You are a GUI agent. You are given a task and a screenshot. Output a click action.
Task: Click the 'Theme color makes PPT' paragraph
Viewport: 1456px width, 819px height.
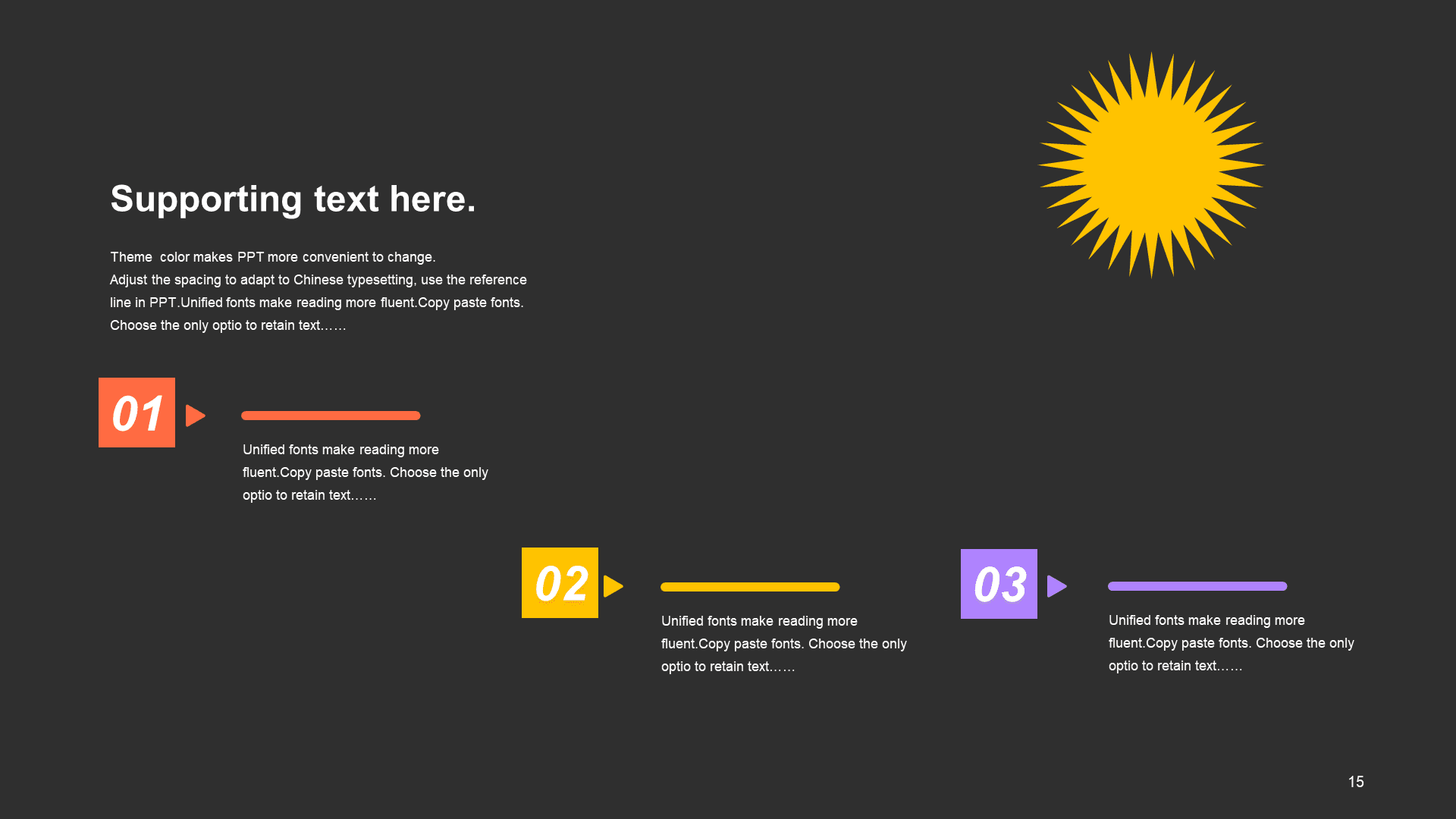point(318,291)
